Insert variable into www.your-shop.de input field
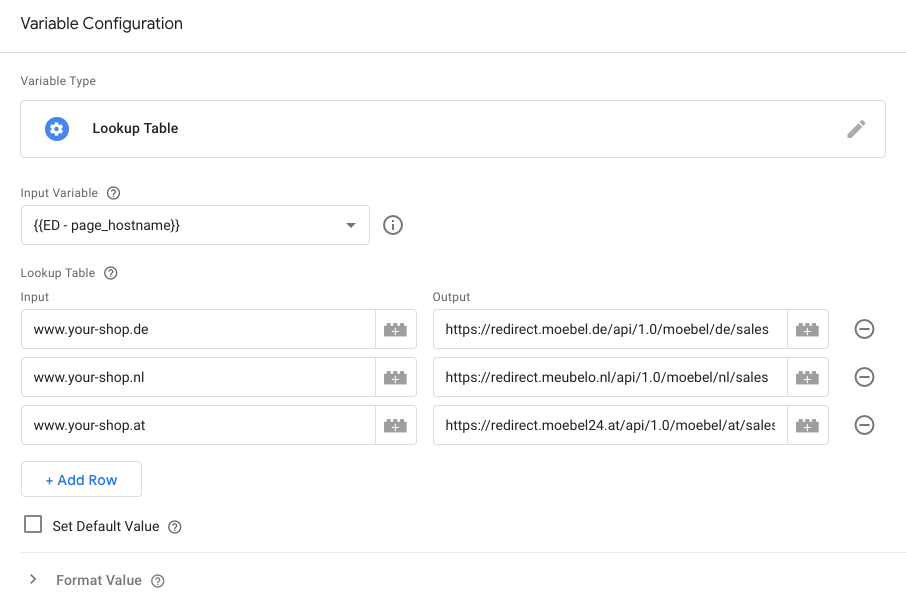The width and height of the screenshot is (906, 606). [396, 329]
